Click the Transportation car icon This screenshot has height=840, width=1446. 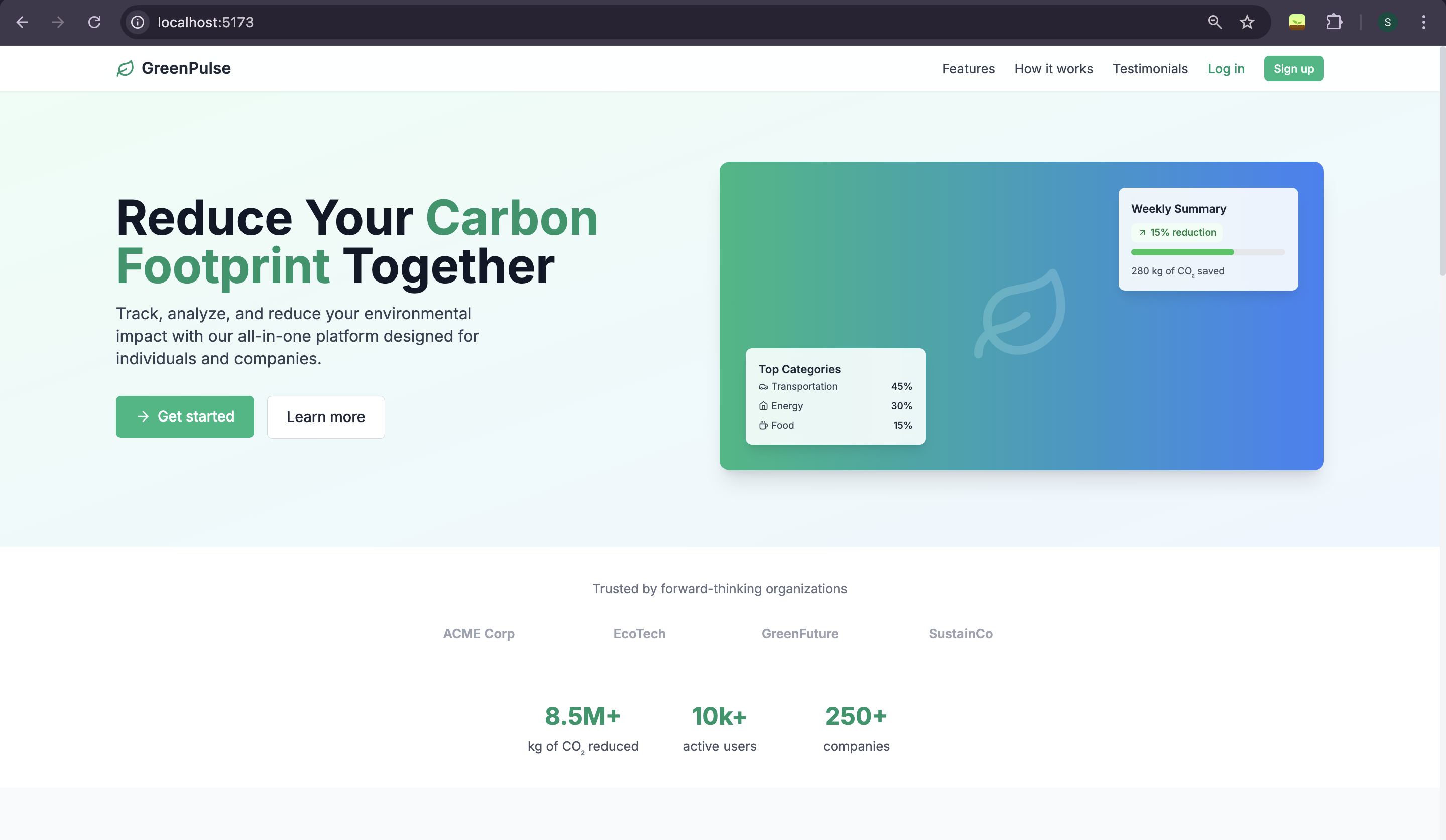coord(763,387)
